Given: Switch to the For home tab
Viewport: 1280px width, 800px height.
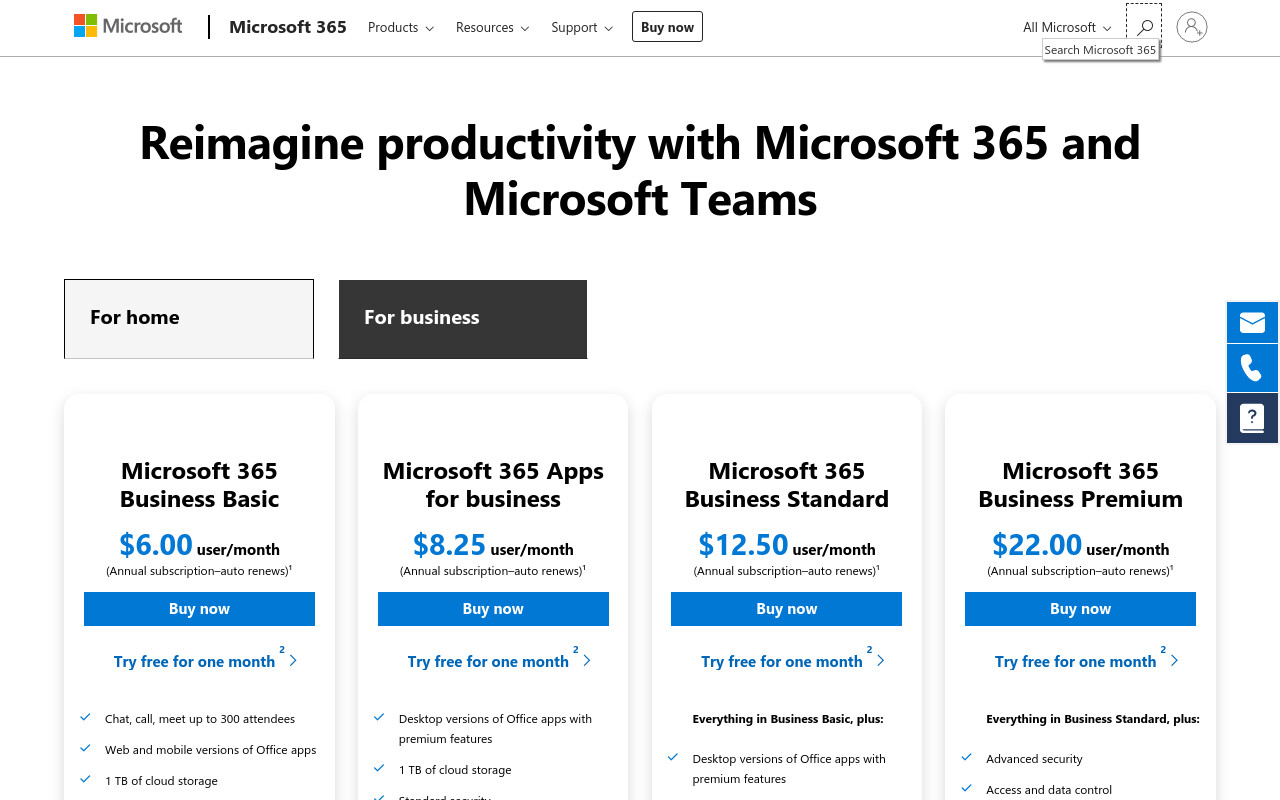Looking at the screenshot, I should 189,318.
